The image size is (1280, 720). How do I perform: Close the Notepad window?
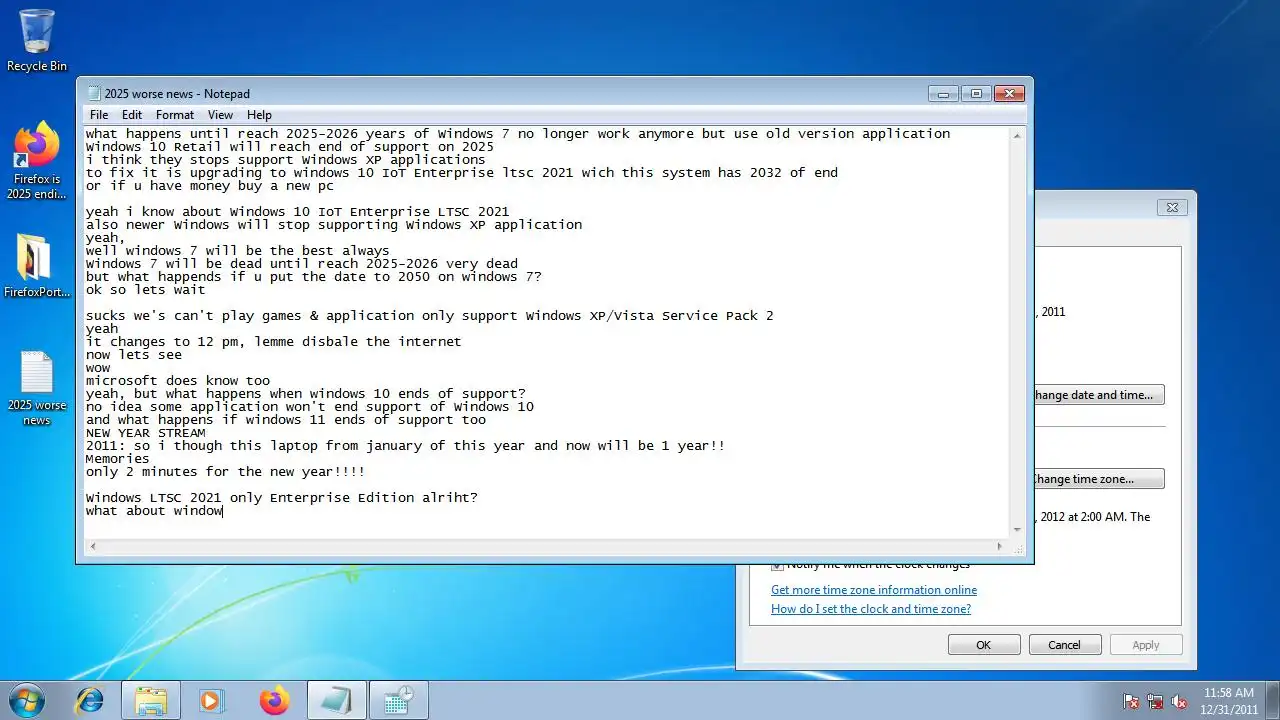point(1009,93)
